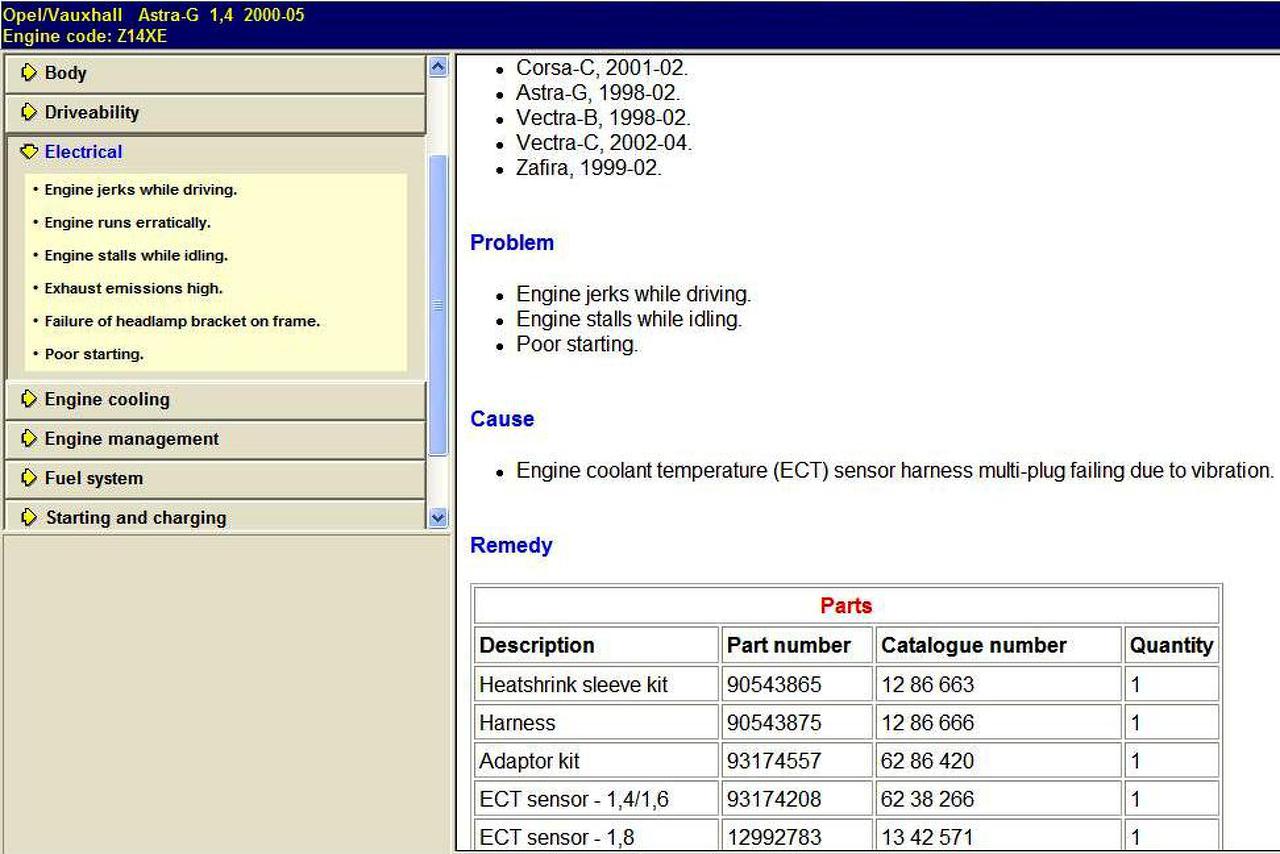Screen dimensions: 1280x854
Task: Open 'Engine runs erratically' topic
Action: pyautogui.click(x=127, y=222)
